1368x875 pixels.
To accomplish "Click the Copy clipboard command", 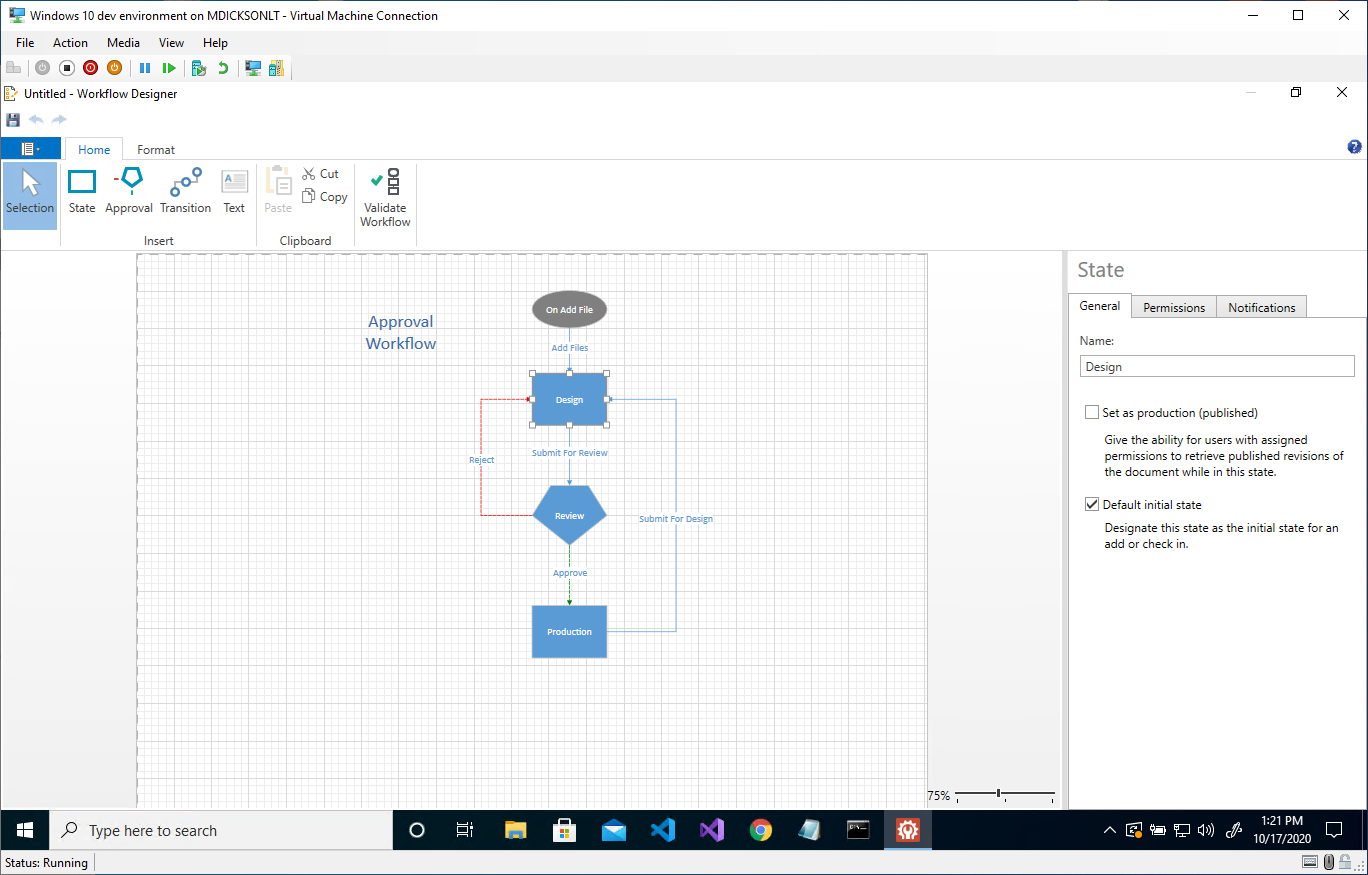I will click(x=325, y=197).
